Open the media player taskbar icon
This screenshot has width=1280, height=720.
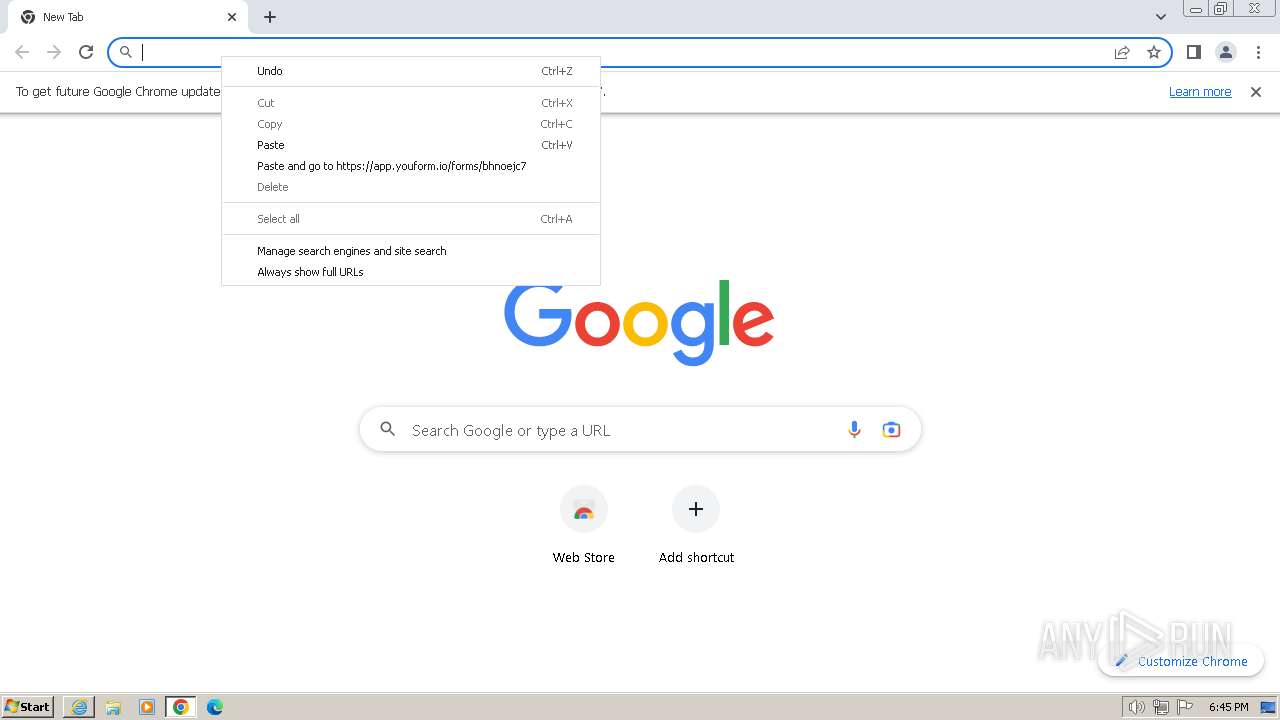coord(147,707)
